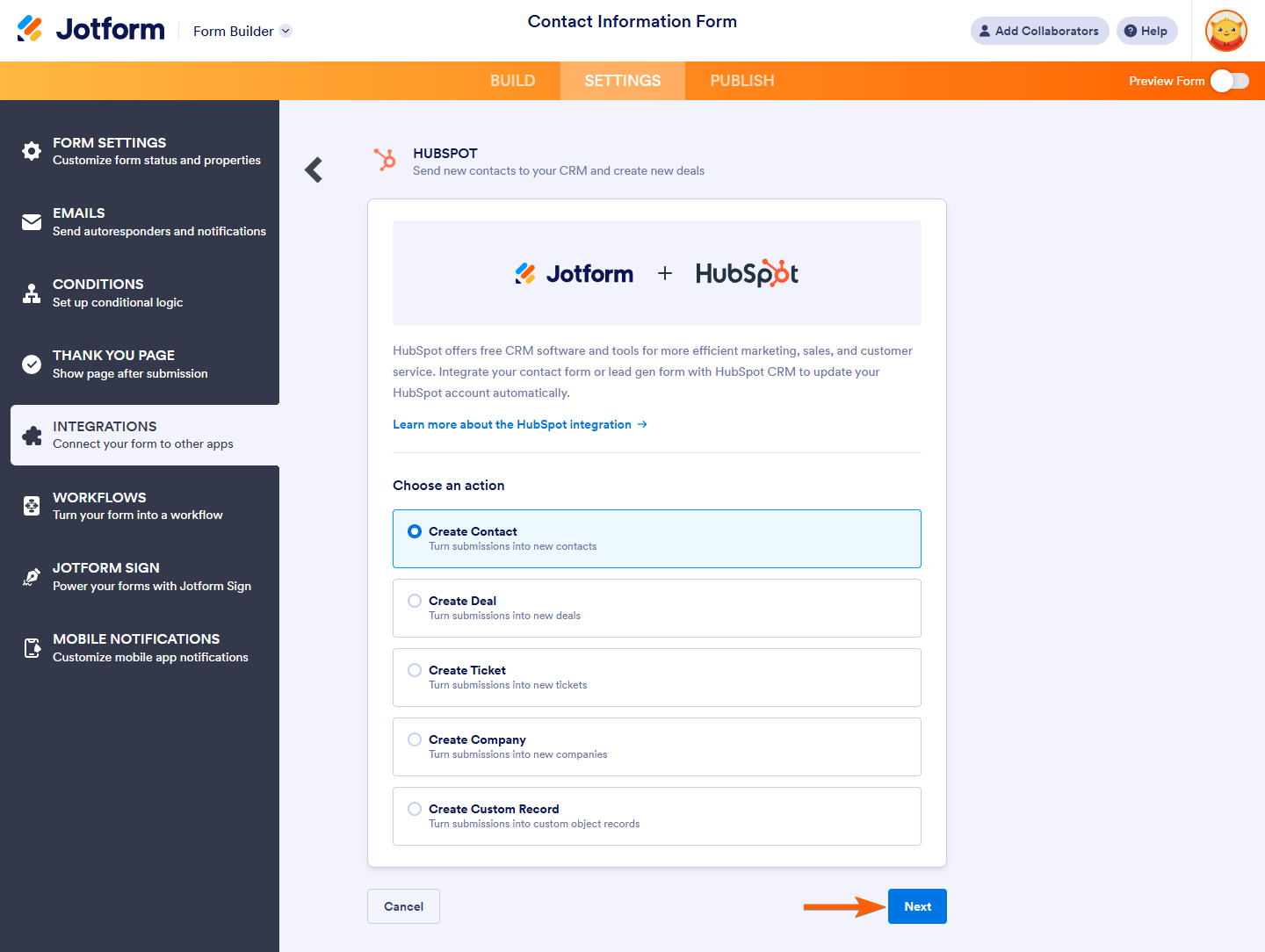Click the Contact Information Form title
This screenshot has width=1265, height=952.
coord(632,21)
